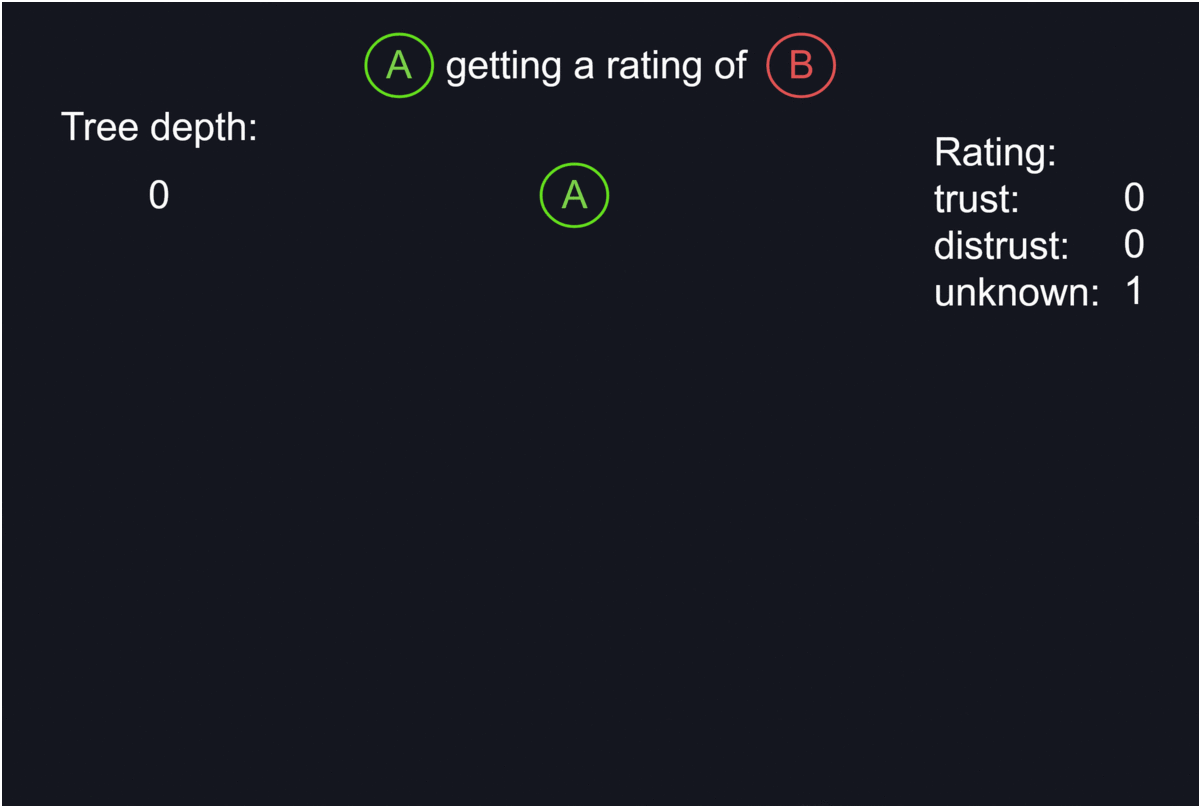Viewport: 1200px width, 808px height.
Task: Click the 'trust:' label
Action: [x=976, y=200]
